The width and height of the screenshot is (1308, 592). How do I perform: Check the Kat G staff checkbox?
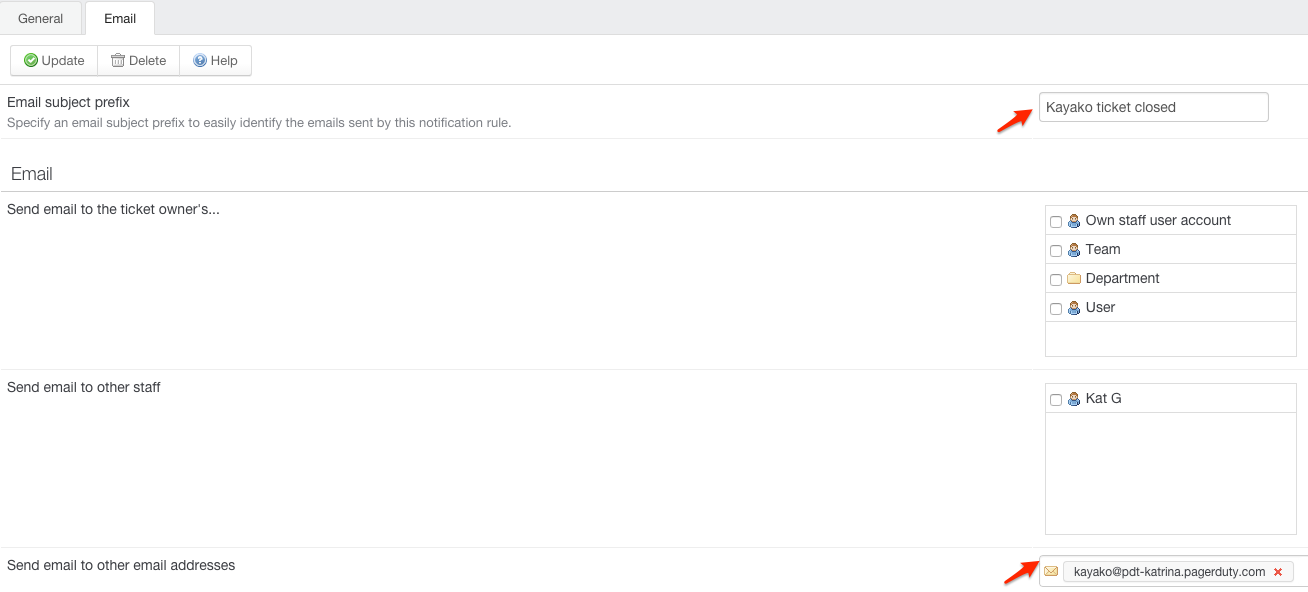click(x=1056, y=400)
